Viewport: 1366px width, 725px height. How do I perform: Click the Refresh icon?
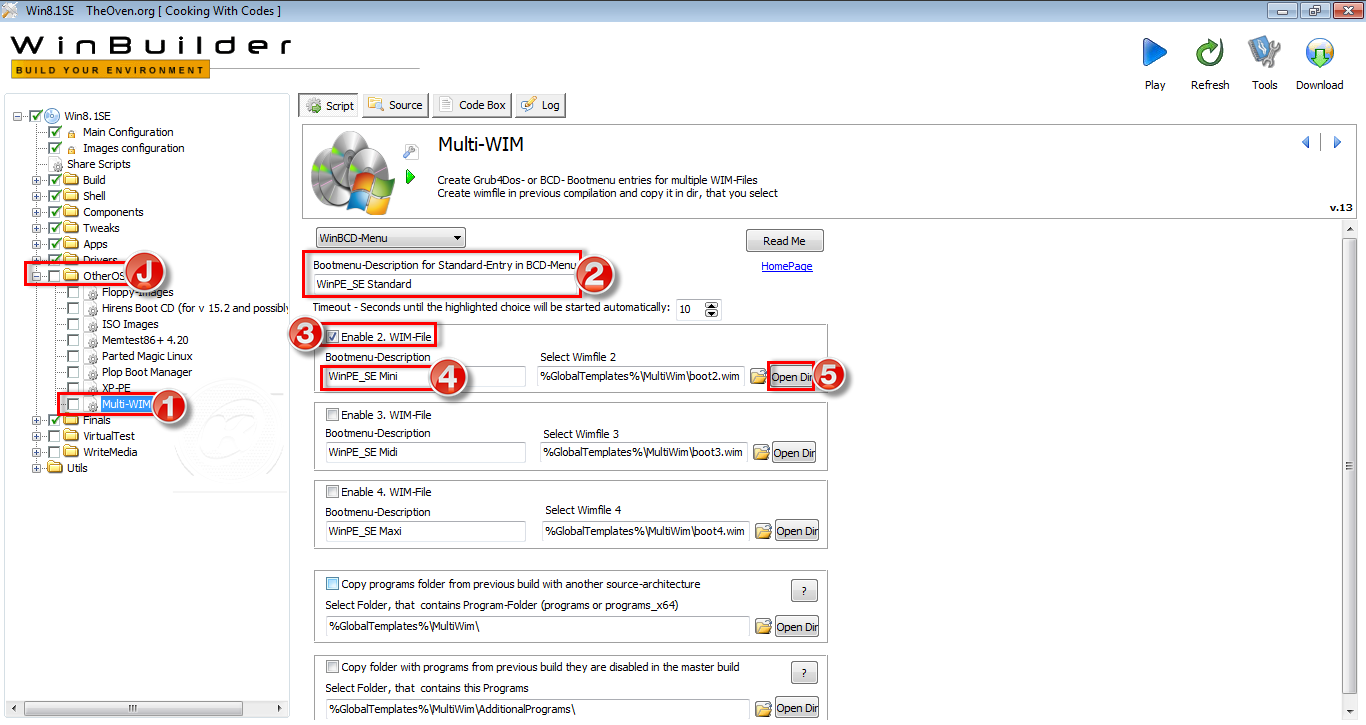click(1210, 52)
